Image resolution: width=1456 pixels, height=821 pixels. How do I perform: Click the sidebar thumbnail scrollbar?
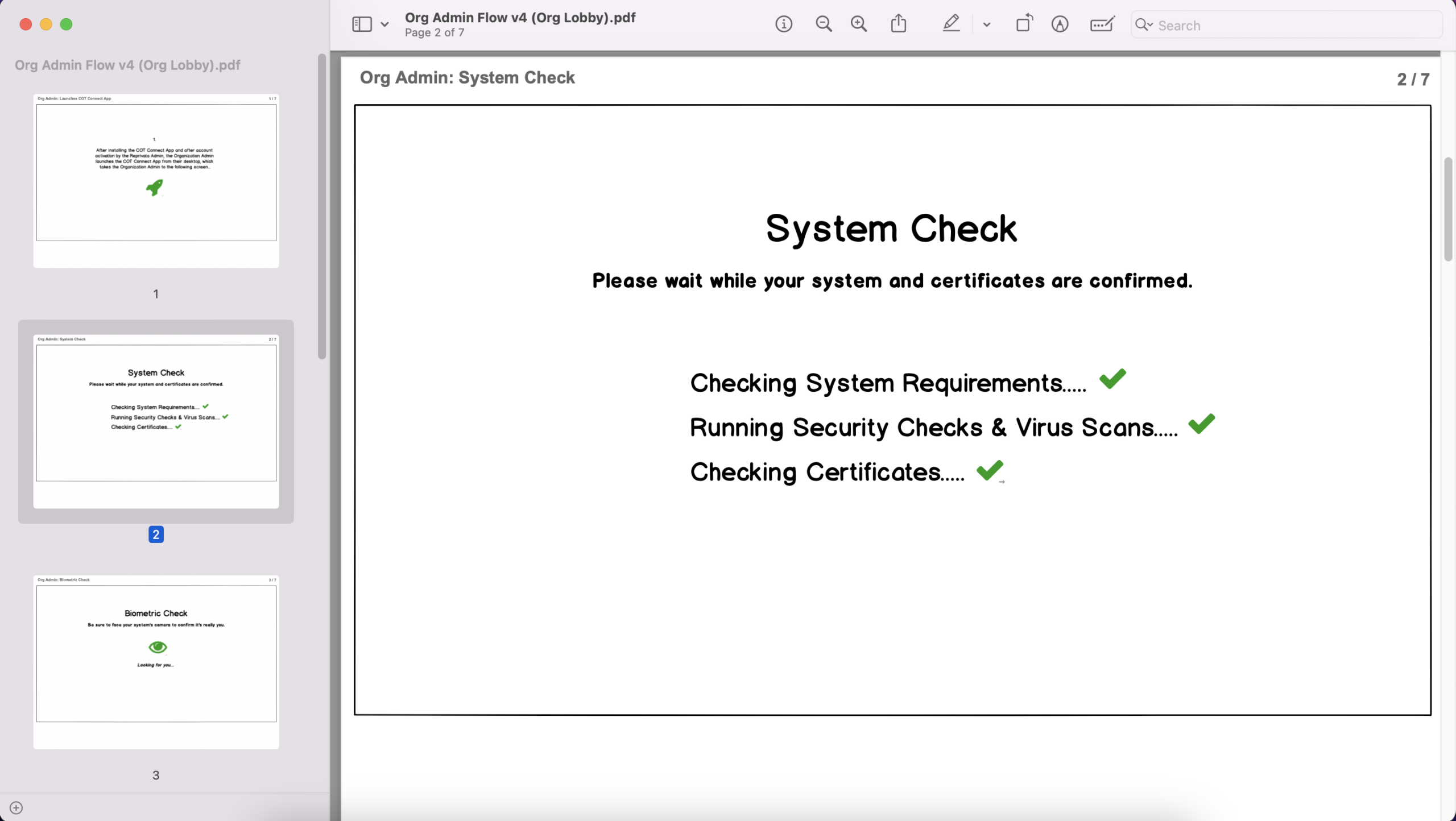point(322,206)
